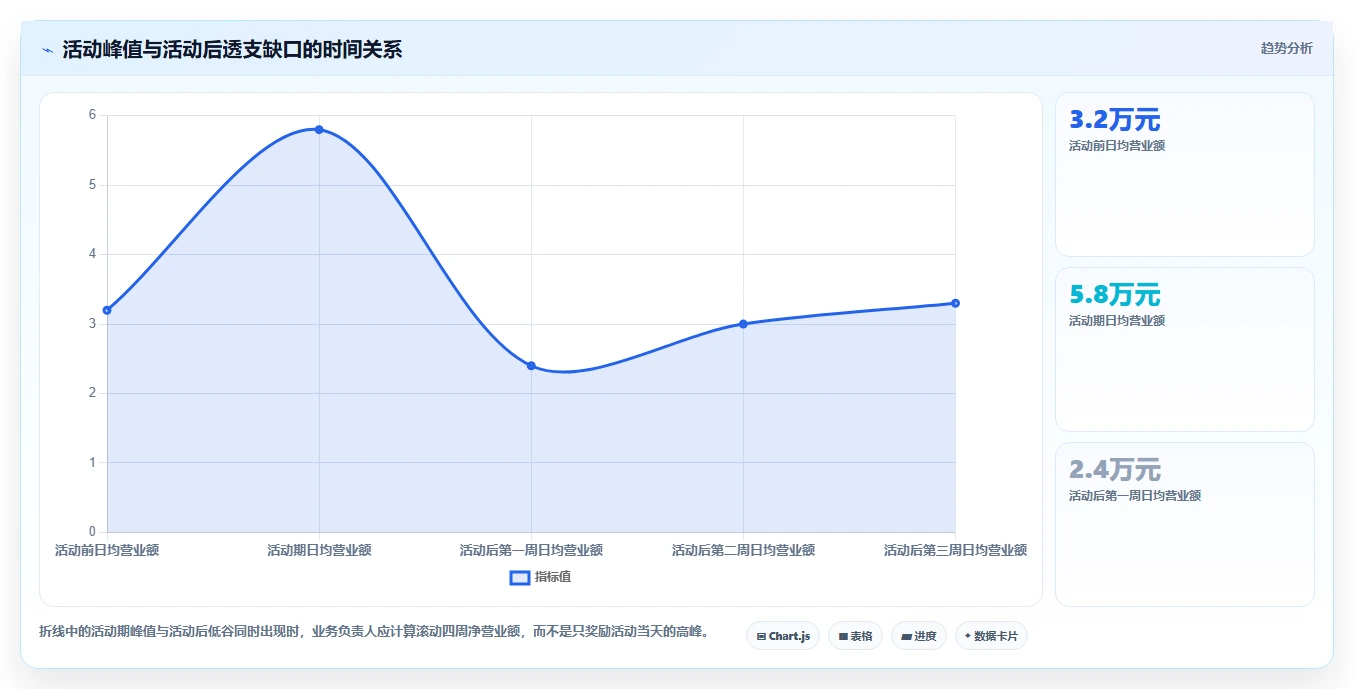Click the 活动后第二周 data point at 3
The height and width of the screenshot is (689, 1354).
(743, 324)
